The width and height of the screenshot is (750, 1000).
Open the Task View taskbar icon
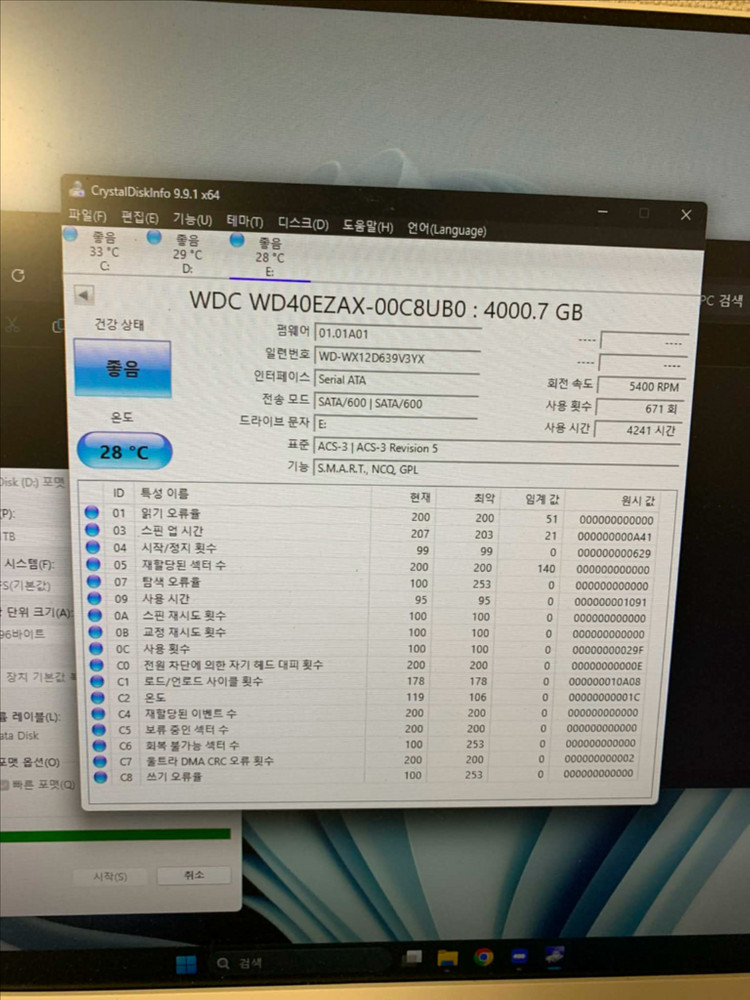click(413, 958)
